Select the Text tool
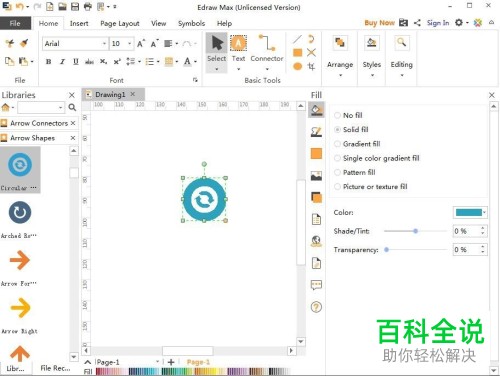This screenshot has height=376, width=500. [238, 49]
